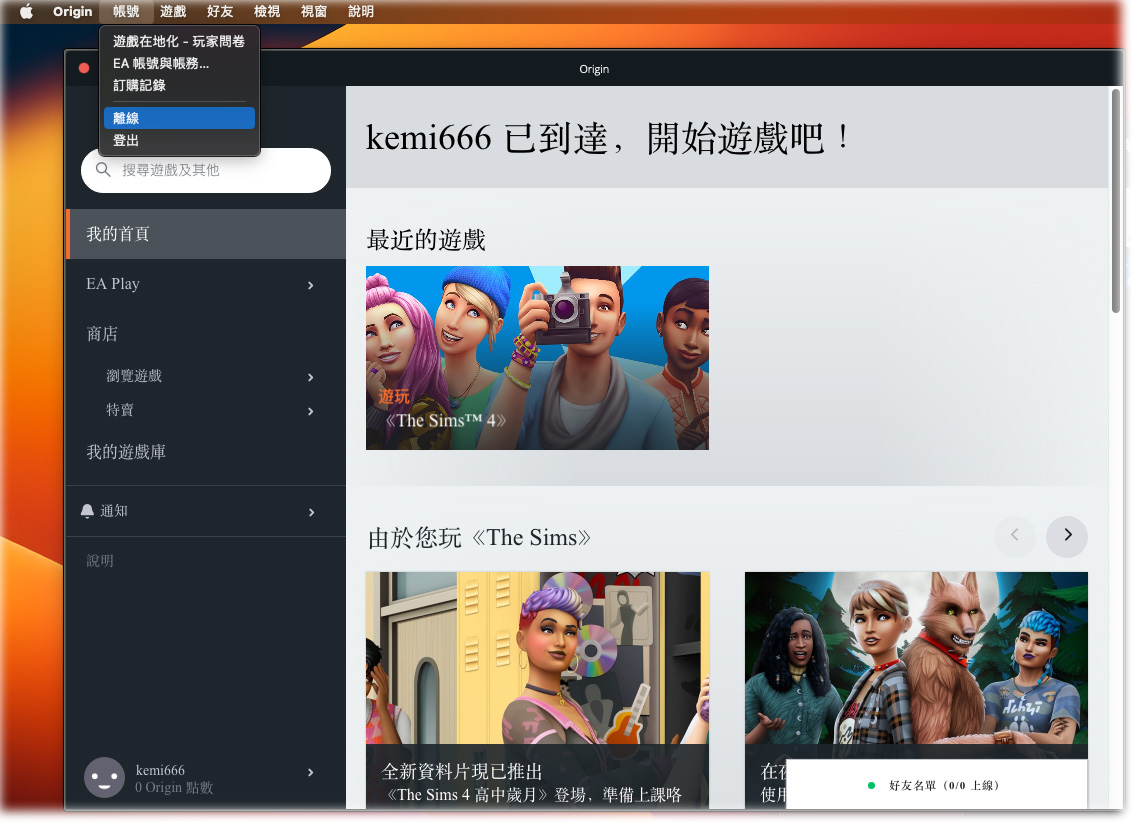Click 遊玩 on The Sims 4 tile

click(394, 396)
